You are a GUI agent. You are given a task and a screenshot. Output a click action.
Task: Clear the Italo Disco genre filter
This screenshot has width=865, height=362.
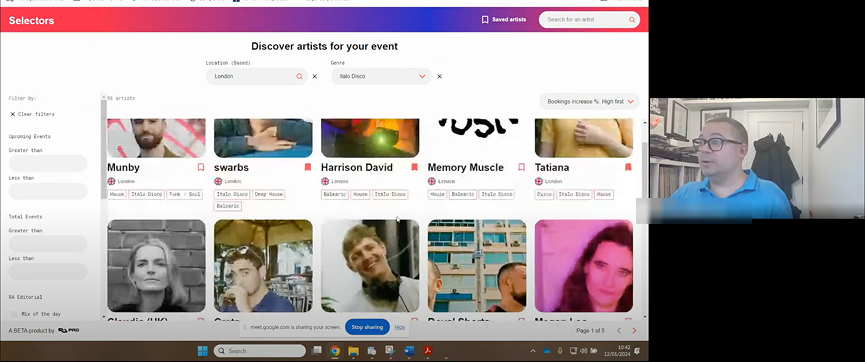(439, 77)
